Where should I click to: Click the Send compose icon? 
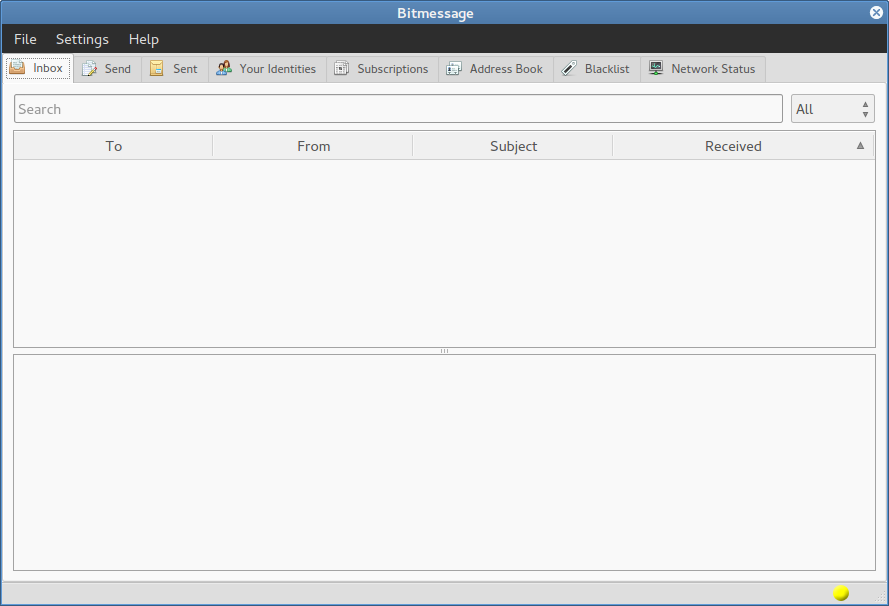pos(89,69)
